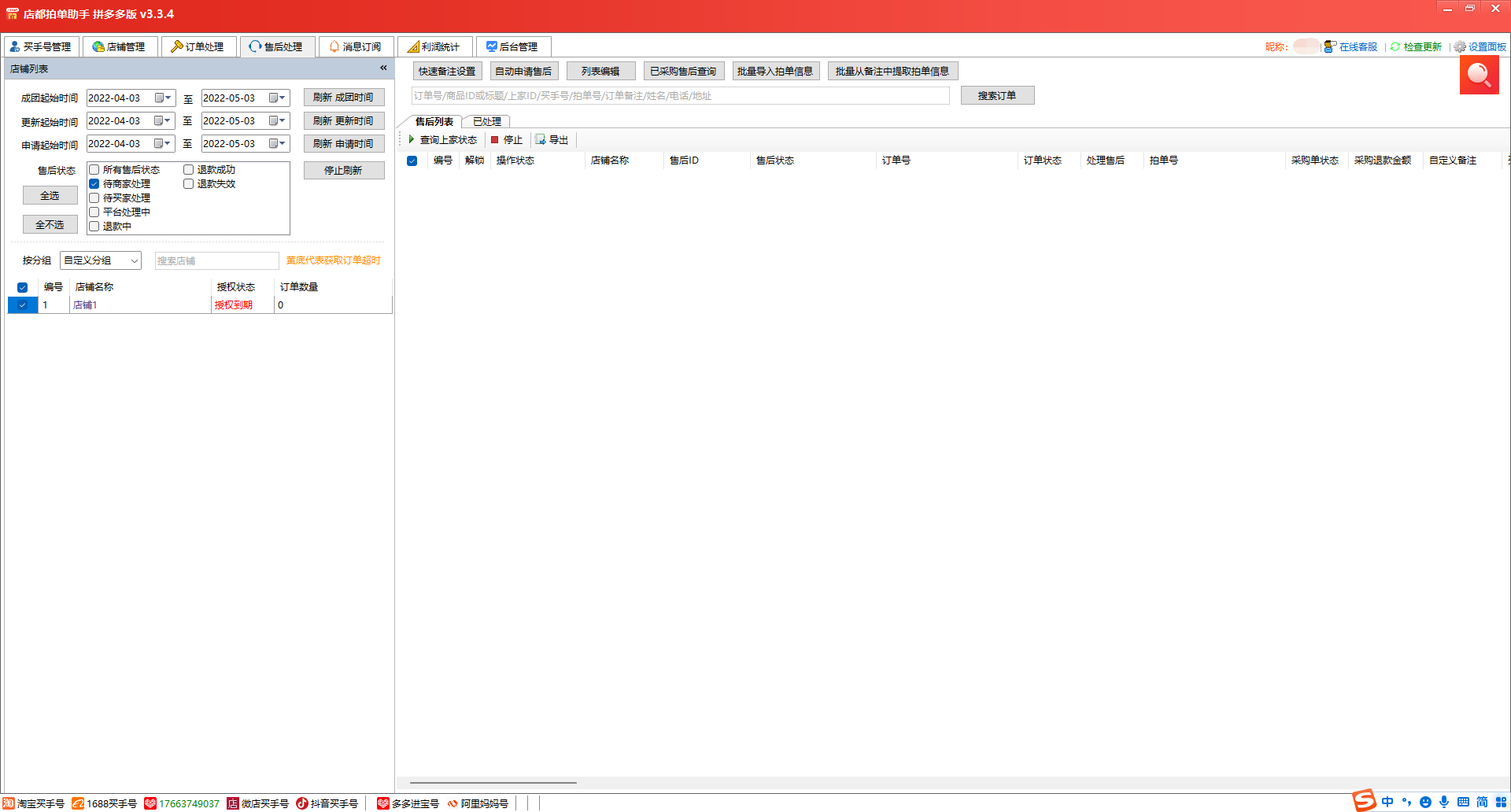Click the 快速备注设置 button
This screenshot has width=1511, height=812.
click(447, 71)
